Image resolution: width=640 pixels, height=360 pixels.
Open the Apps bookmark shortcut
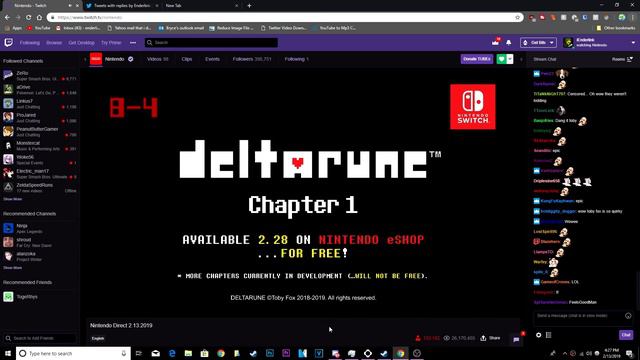click(x=13, y=28)
